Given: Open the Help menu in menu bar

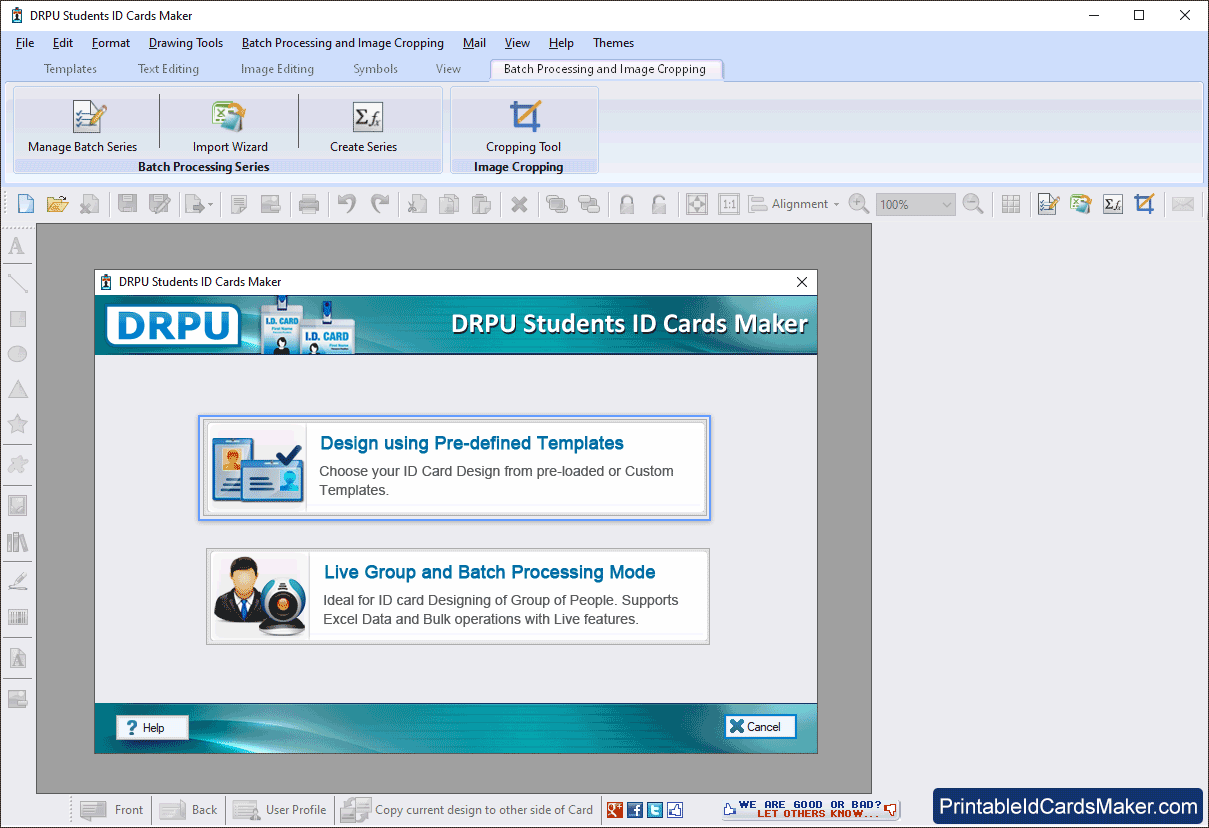Looking at the screenshot, I should [561, 43].
